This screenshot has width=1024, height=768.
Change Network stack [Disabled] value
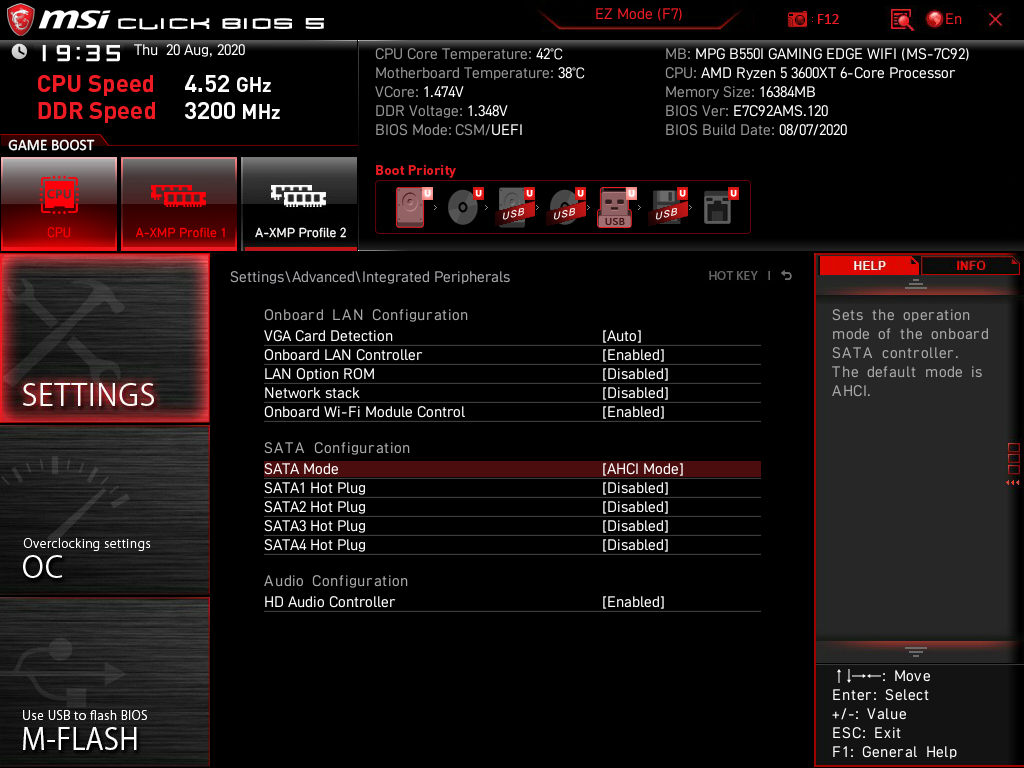point(635,392)
